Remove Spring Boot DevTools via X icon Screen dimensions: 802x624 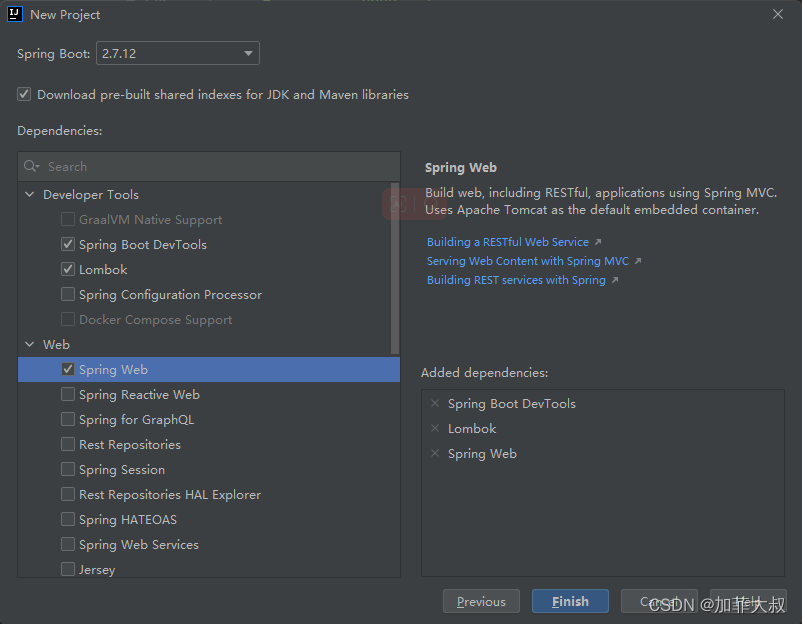(435, 404)
